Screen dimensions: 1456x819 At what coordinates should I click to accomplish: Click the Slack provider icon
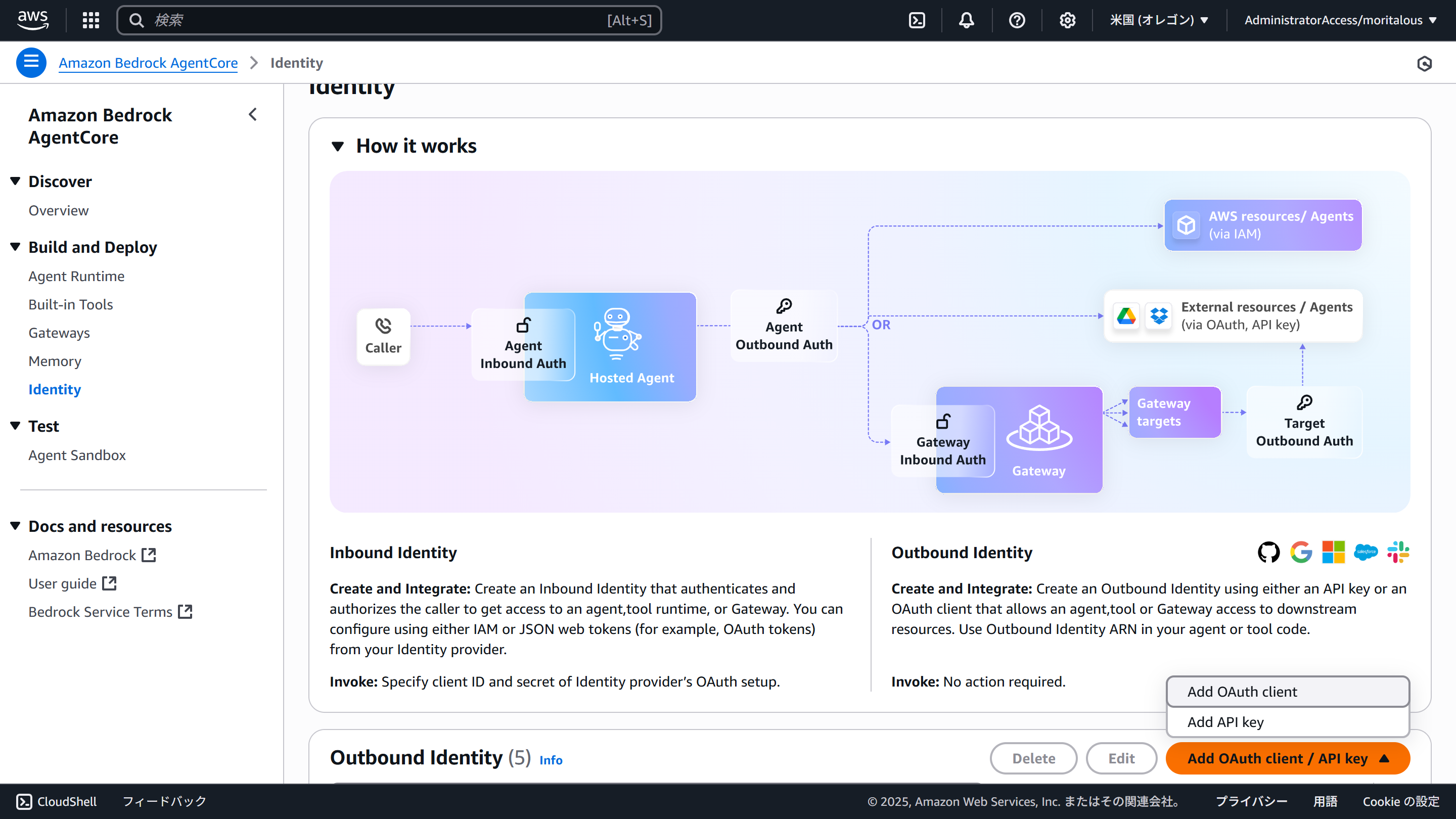click(1399, 552)
